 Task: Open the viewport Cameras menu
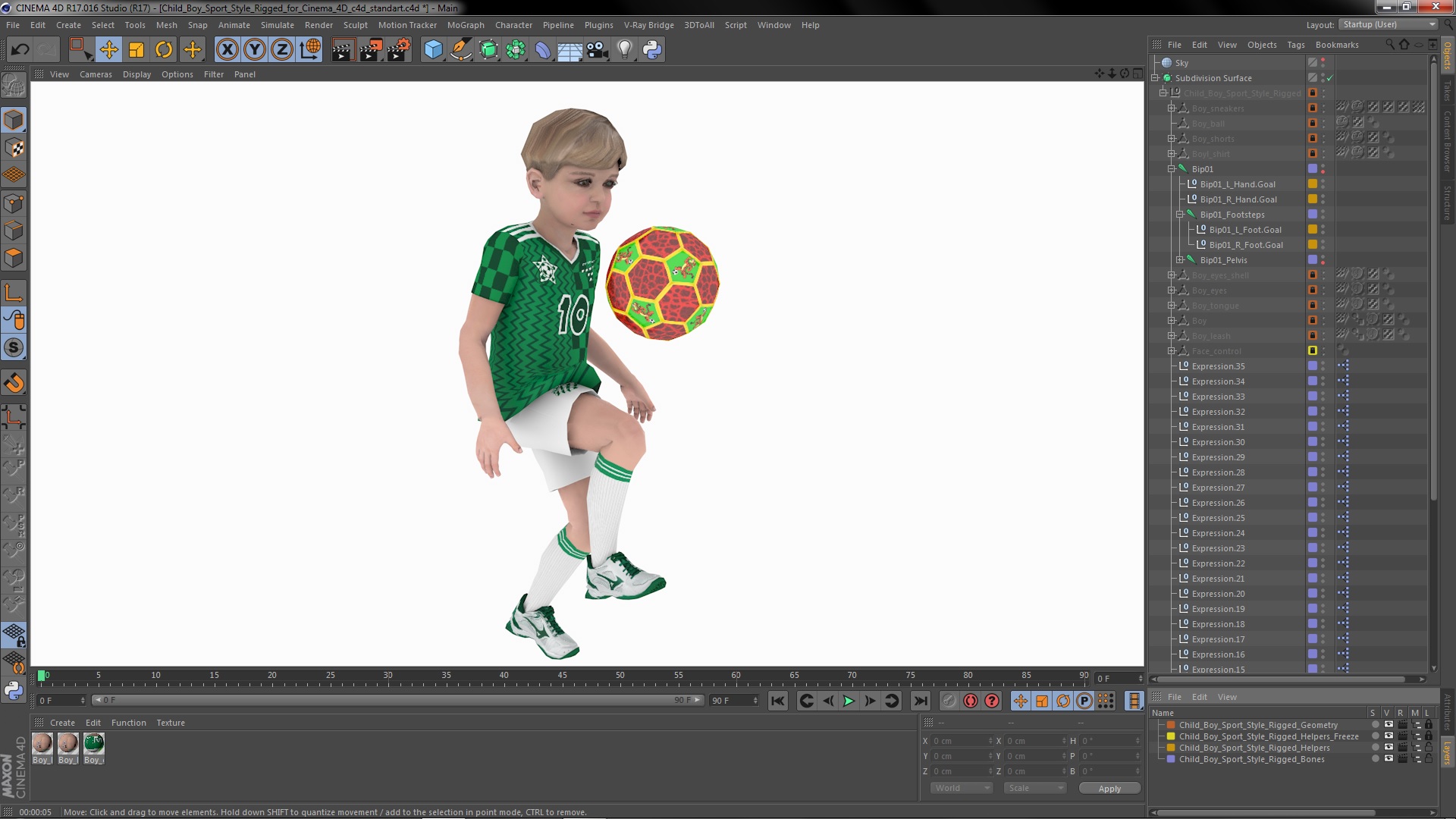[96, 74]
